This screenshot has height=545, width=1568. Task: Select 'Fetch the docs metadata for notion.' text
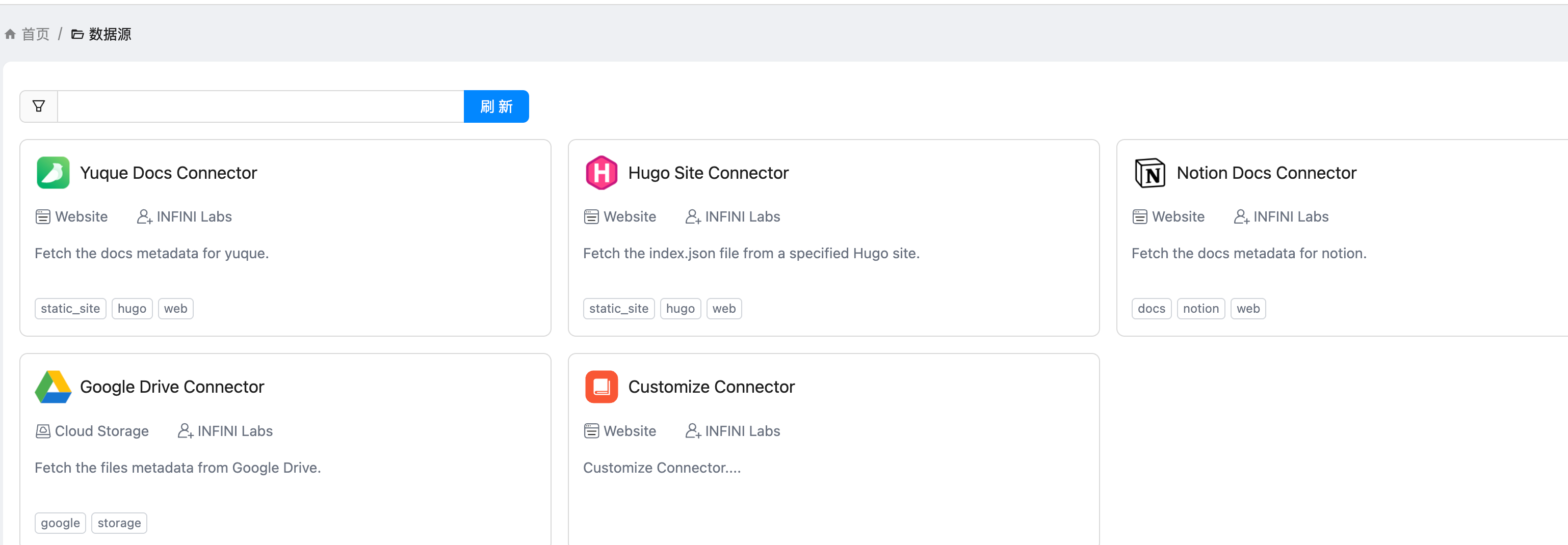click(x=1249, y=253)
